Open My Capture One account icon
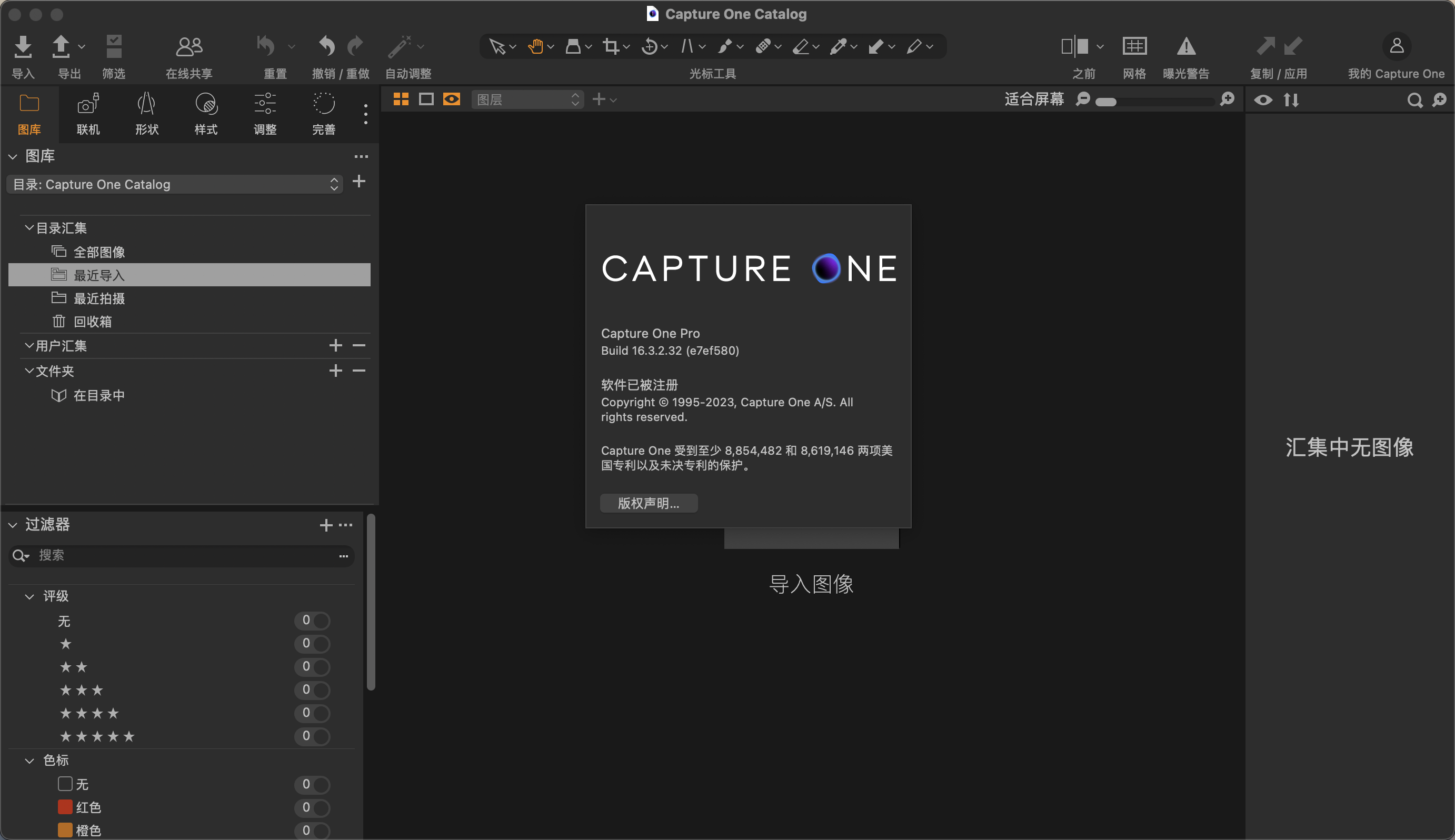Viewport: 1455px width, 840px height. click(x=1397, y=46)
